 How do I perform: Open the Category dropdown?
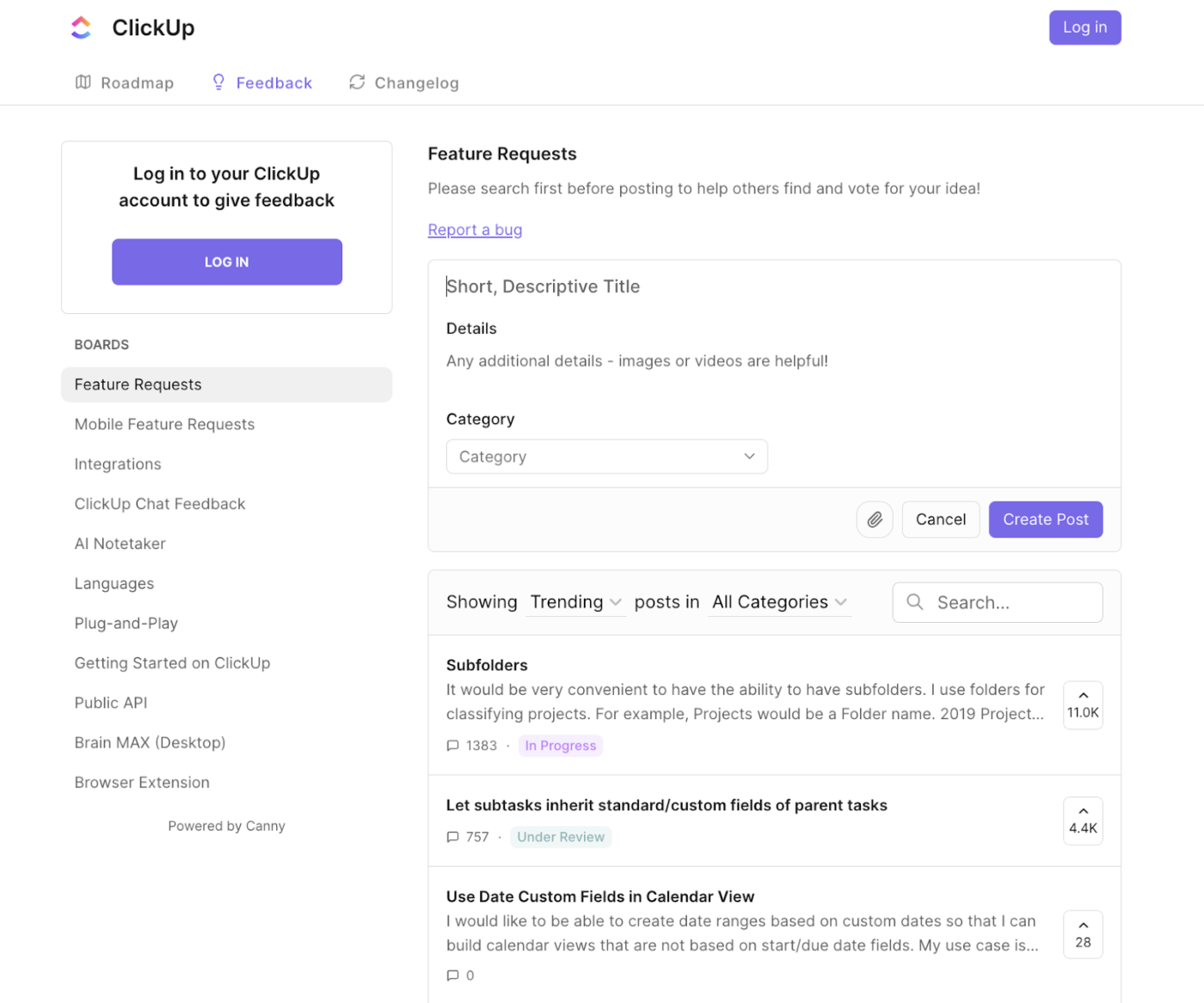[x=607, y=457]
